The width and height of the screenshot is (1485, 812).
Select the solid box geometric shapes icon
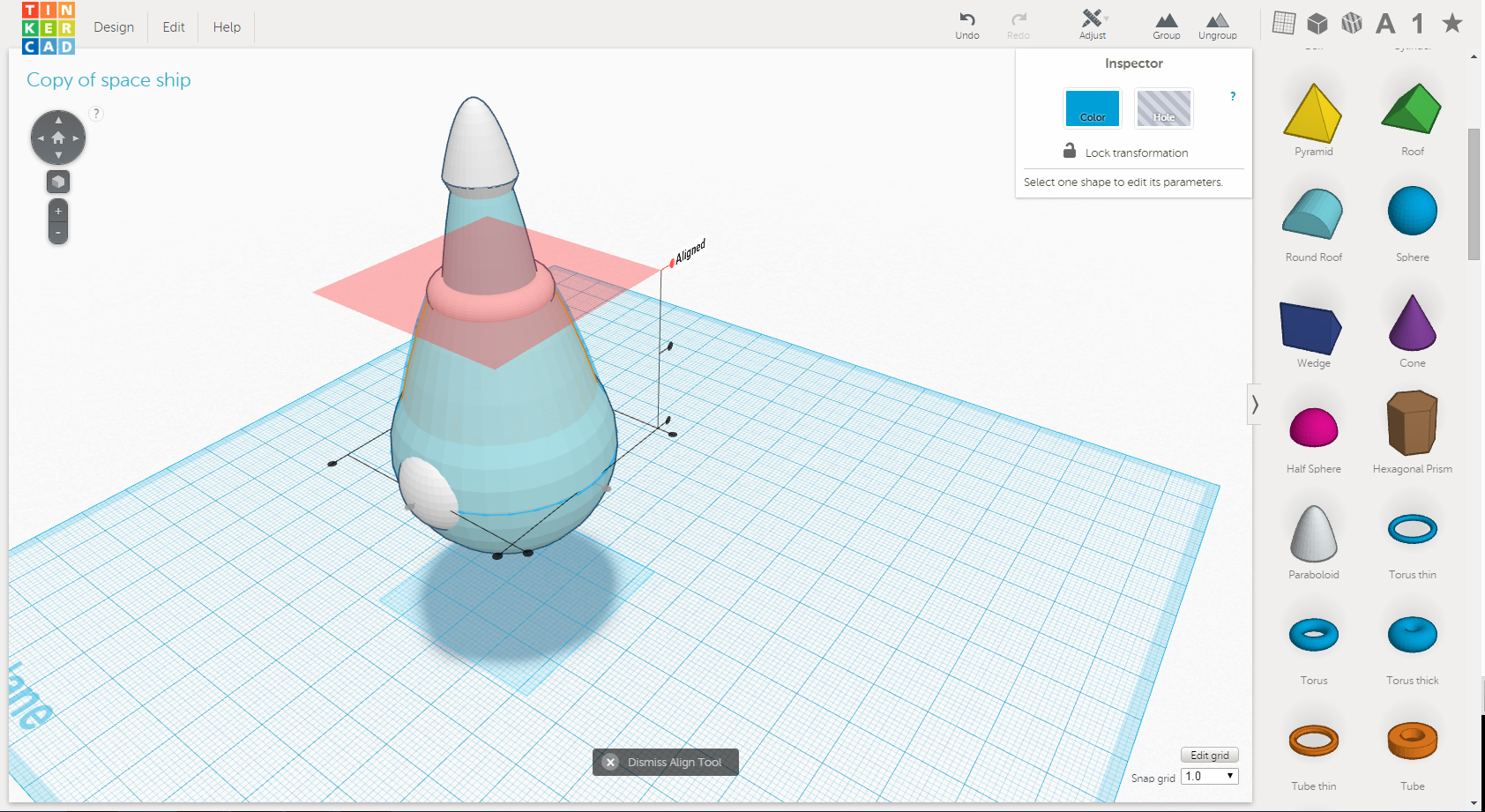1317,23
